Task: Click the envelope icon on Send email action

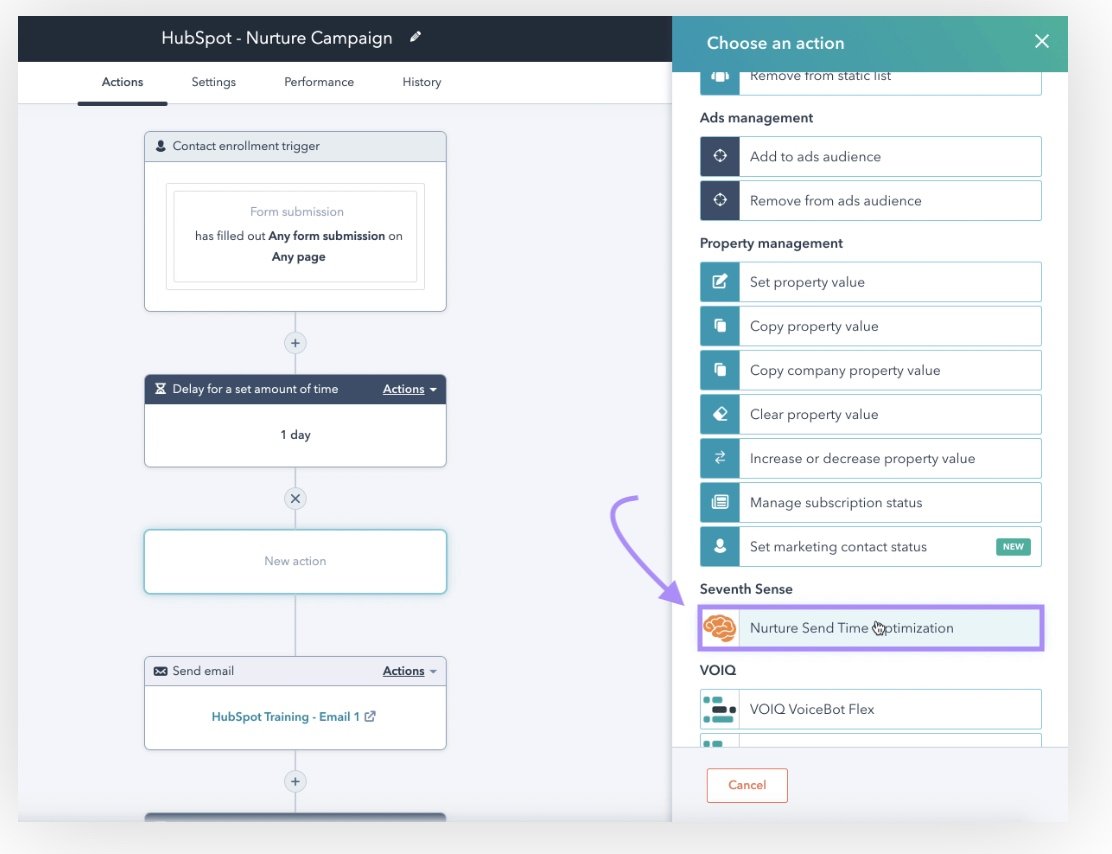Action: pyautogui.click(x=160, y=671)
